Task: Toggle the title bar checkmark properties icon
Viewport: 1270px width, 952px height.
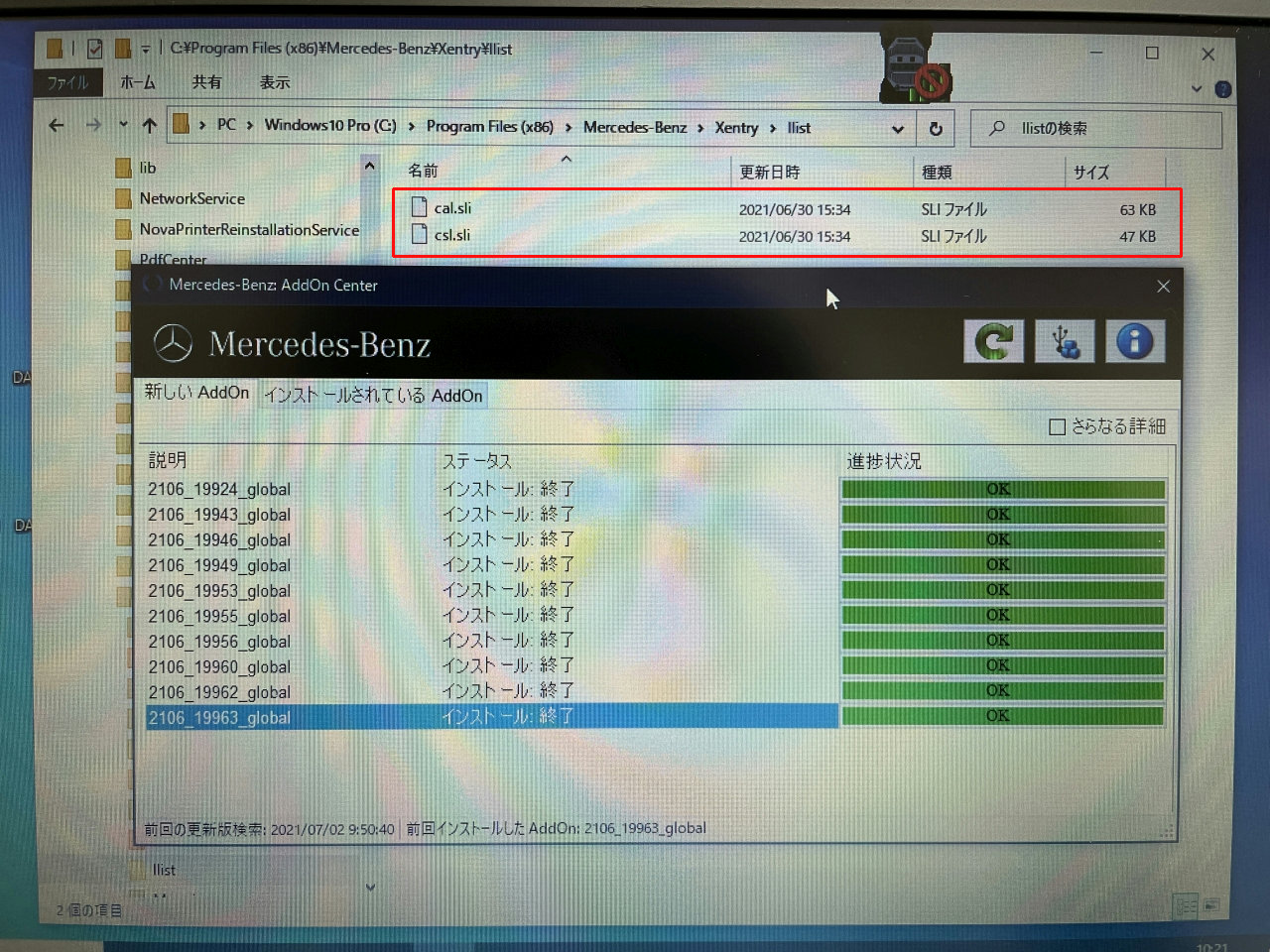Action: point(95,48)
